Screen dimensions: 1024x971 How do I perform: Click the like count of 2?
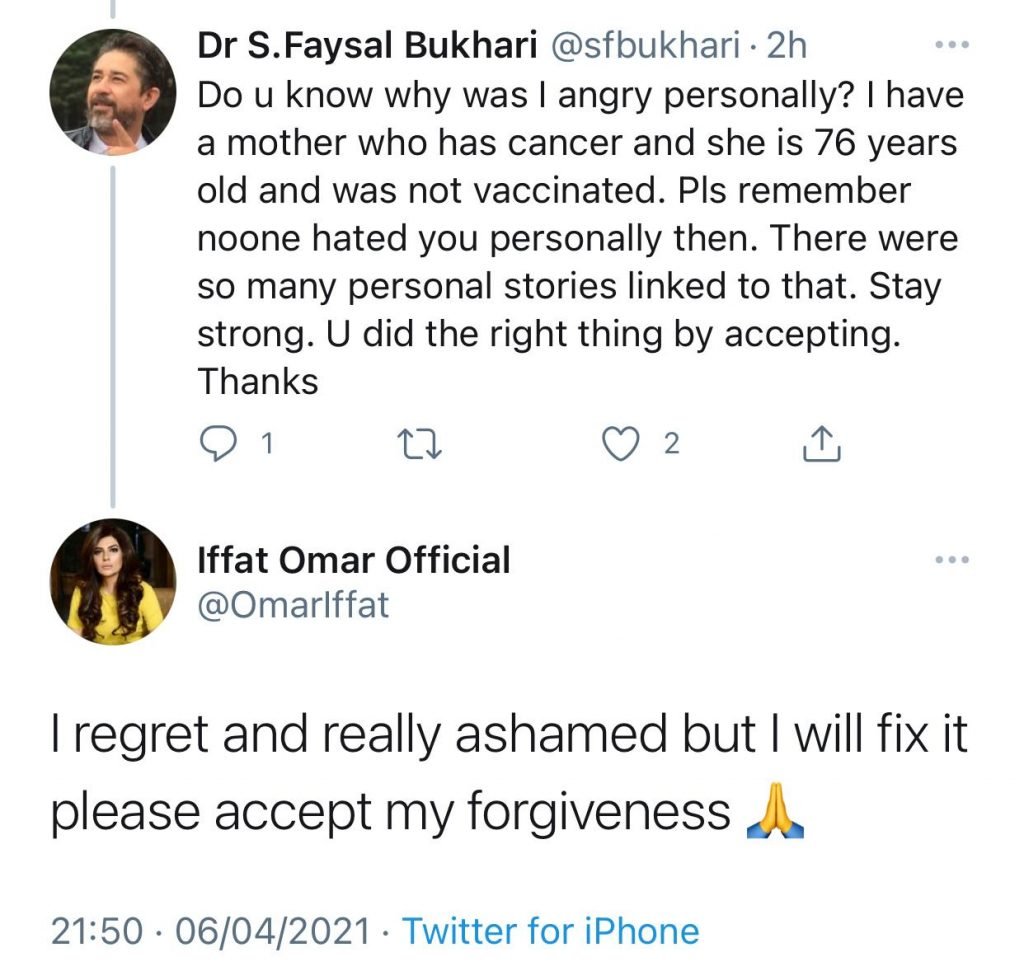671,444
